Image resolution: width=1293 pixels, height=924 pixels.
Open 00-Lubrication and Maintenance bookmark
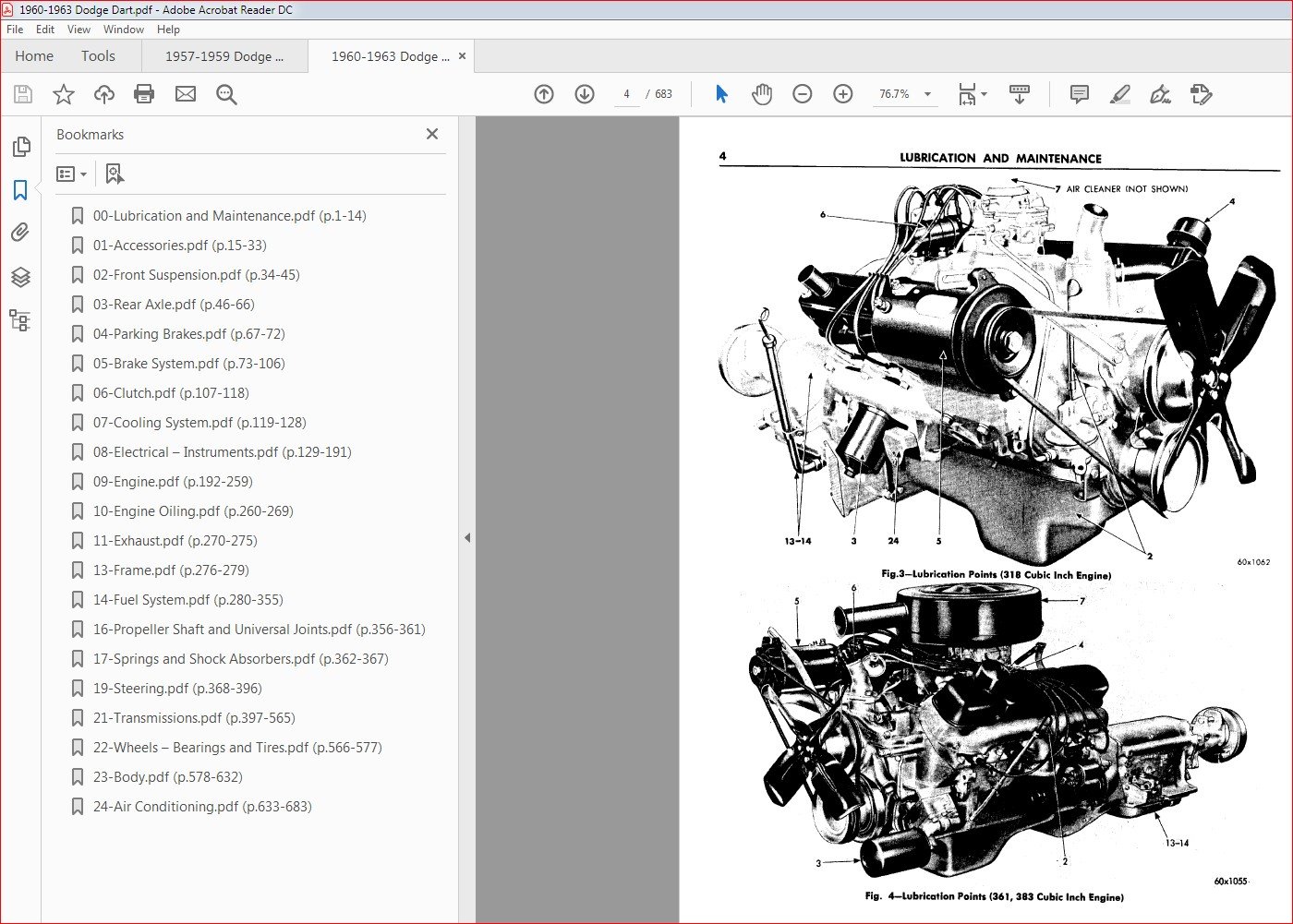[230, 216]
